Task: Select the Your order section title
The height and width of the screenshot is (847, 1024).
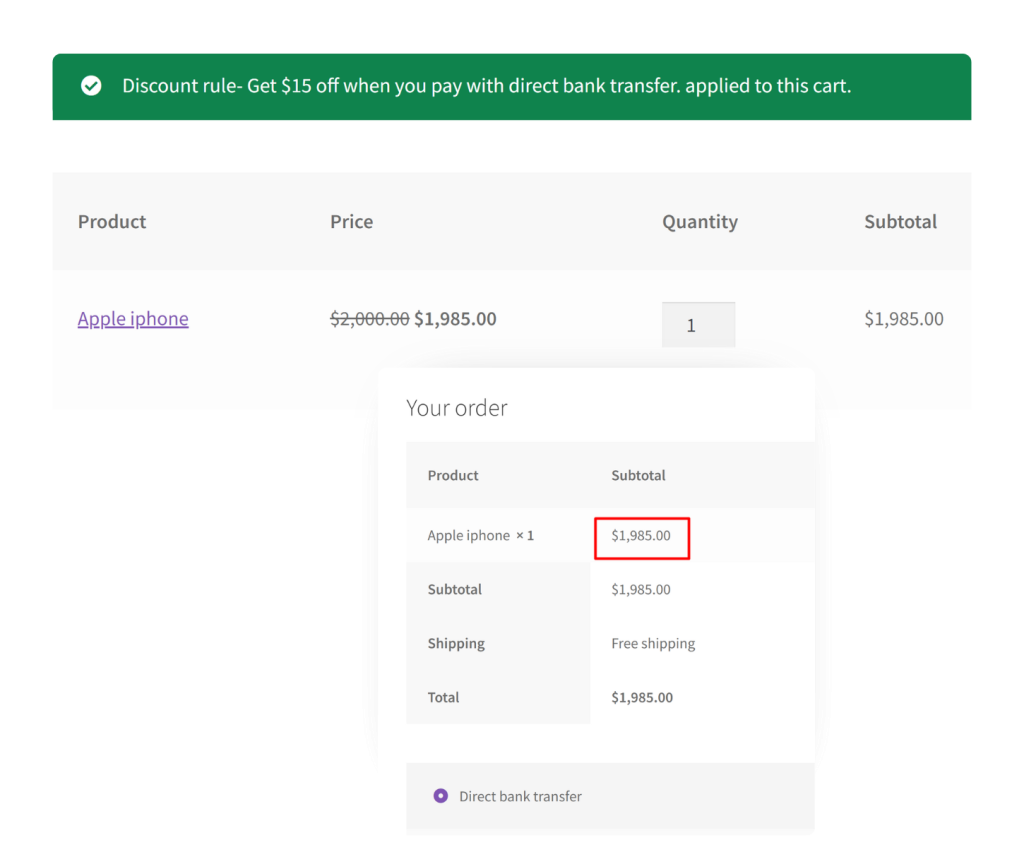Action: pyautogui.click(x=457, y=407)
